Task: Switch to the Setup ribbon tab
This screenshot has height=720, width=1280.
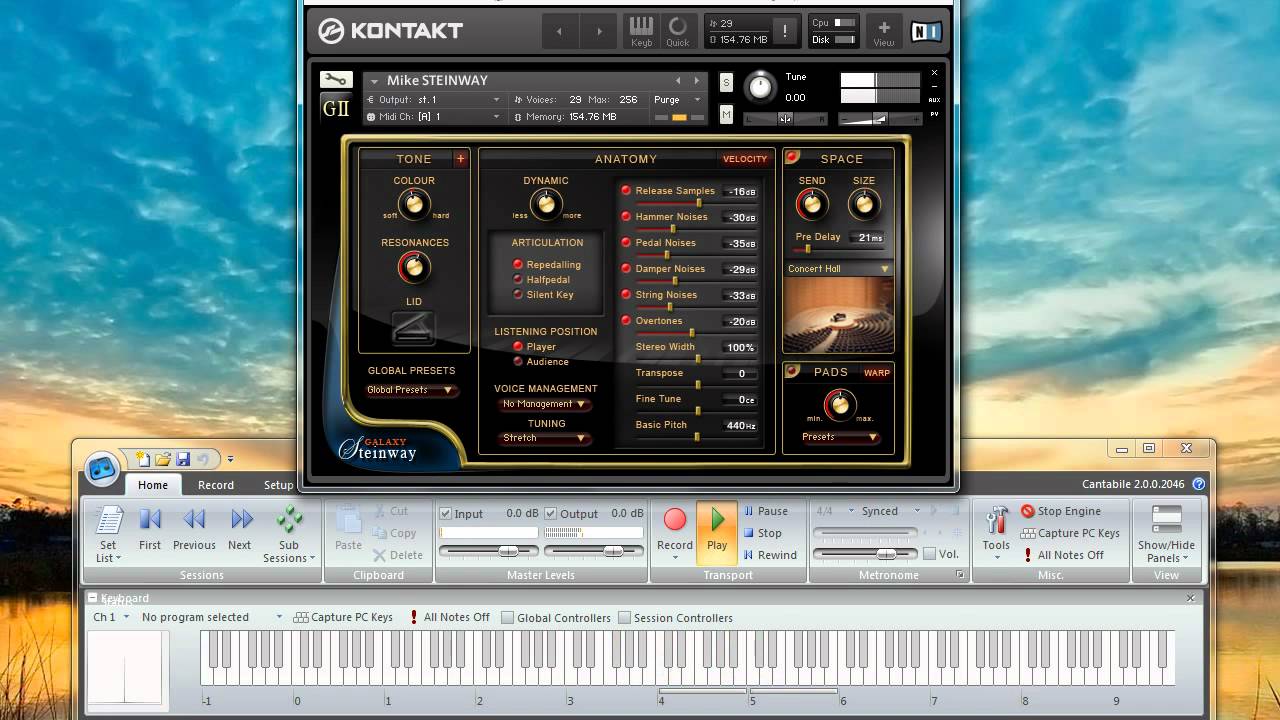Action: [278, 485]
